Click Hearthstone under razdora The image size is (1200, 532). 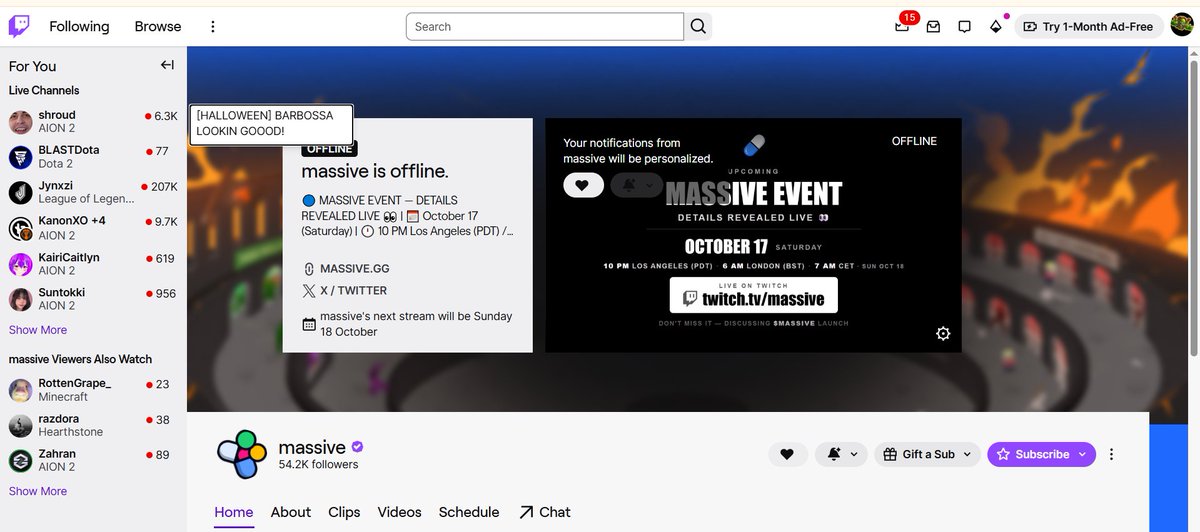pos(70,433)
